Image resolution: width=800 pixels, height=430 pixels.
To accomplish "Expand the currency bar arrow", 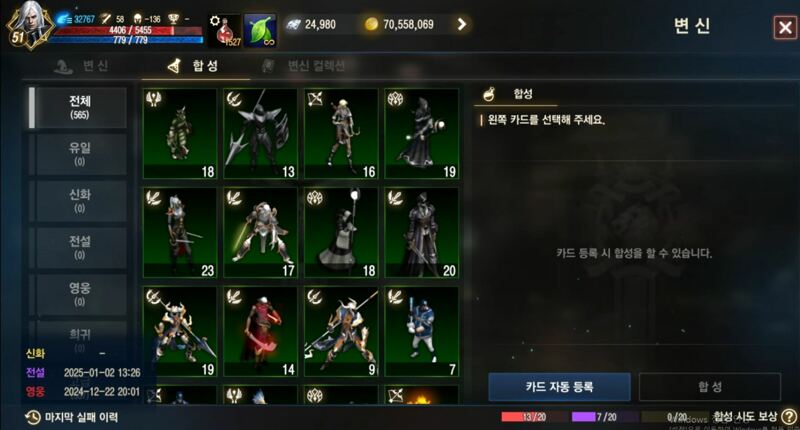I will click(462, 24).
